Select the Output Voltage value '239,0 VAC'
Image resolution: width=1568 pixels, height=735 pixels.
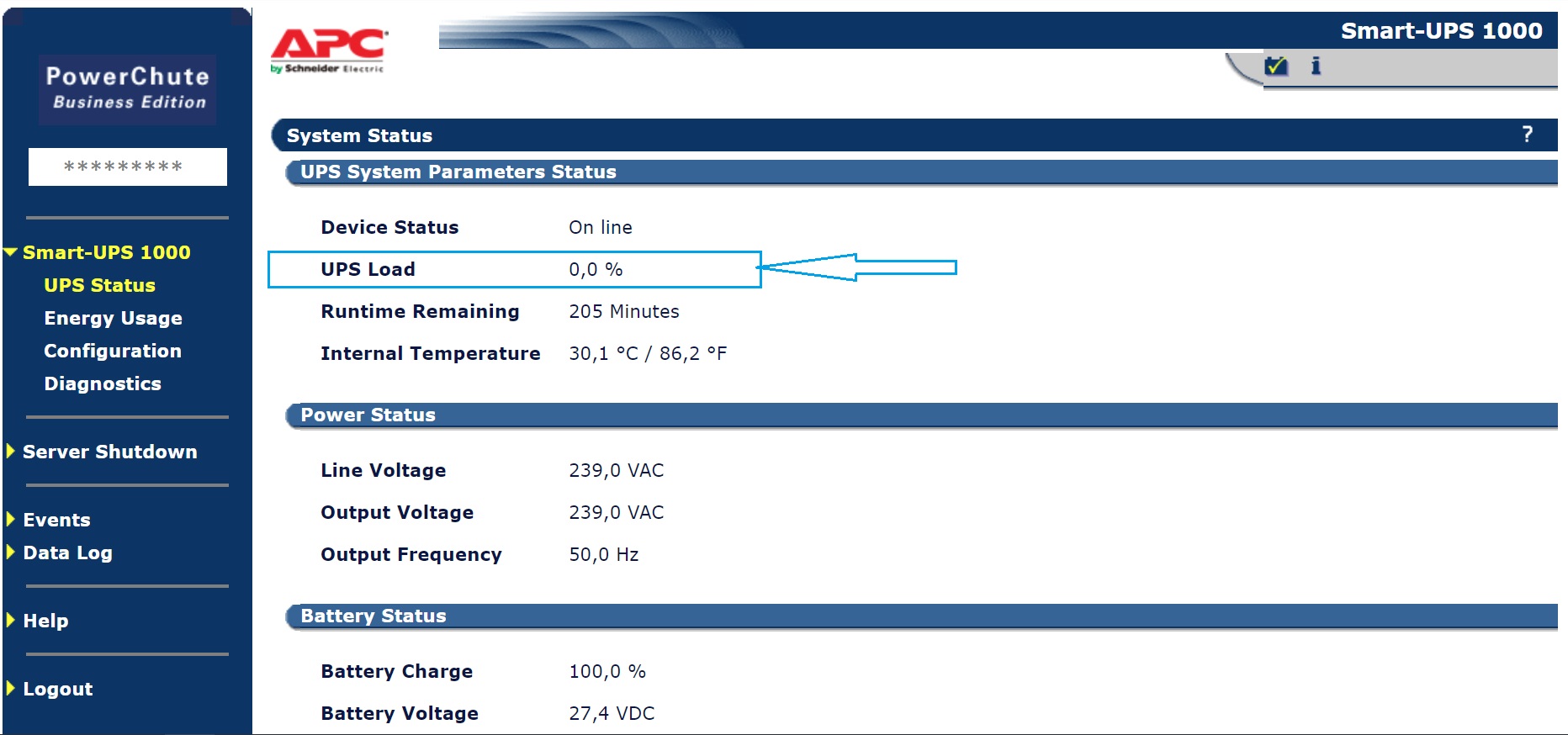pos(617,512)
